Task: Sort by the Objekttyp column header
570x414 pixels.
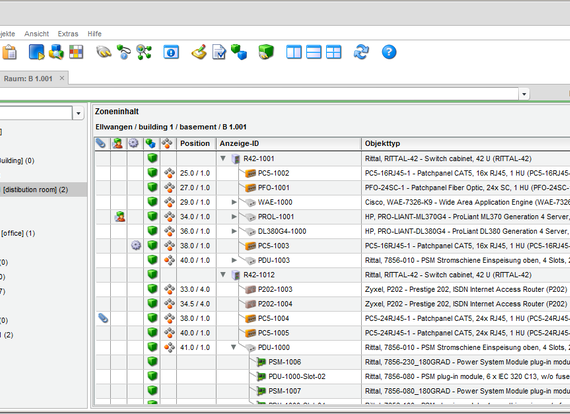Action: (x=466, y=144)
